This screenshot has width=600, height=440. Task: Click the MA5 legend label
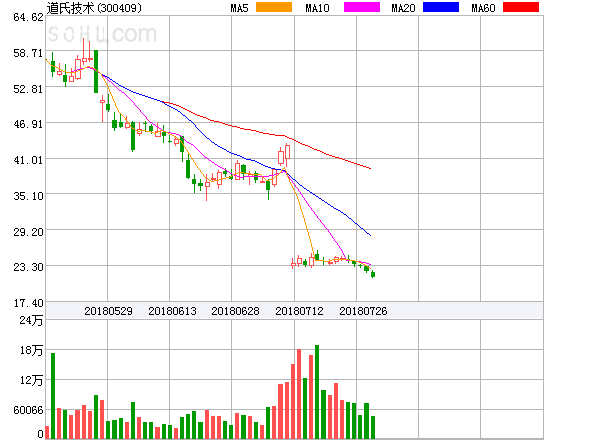pyautogui.click(x=239, y=8)
